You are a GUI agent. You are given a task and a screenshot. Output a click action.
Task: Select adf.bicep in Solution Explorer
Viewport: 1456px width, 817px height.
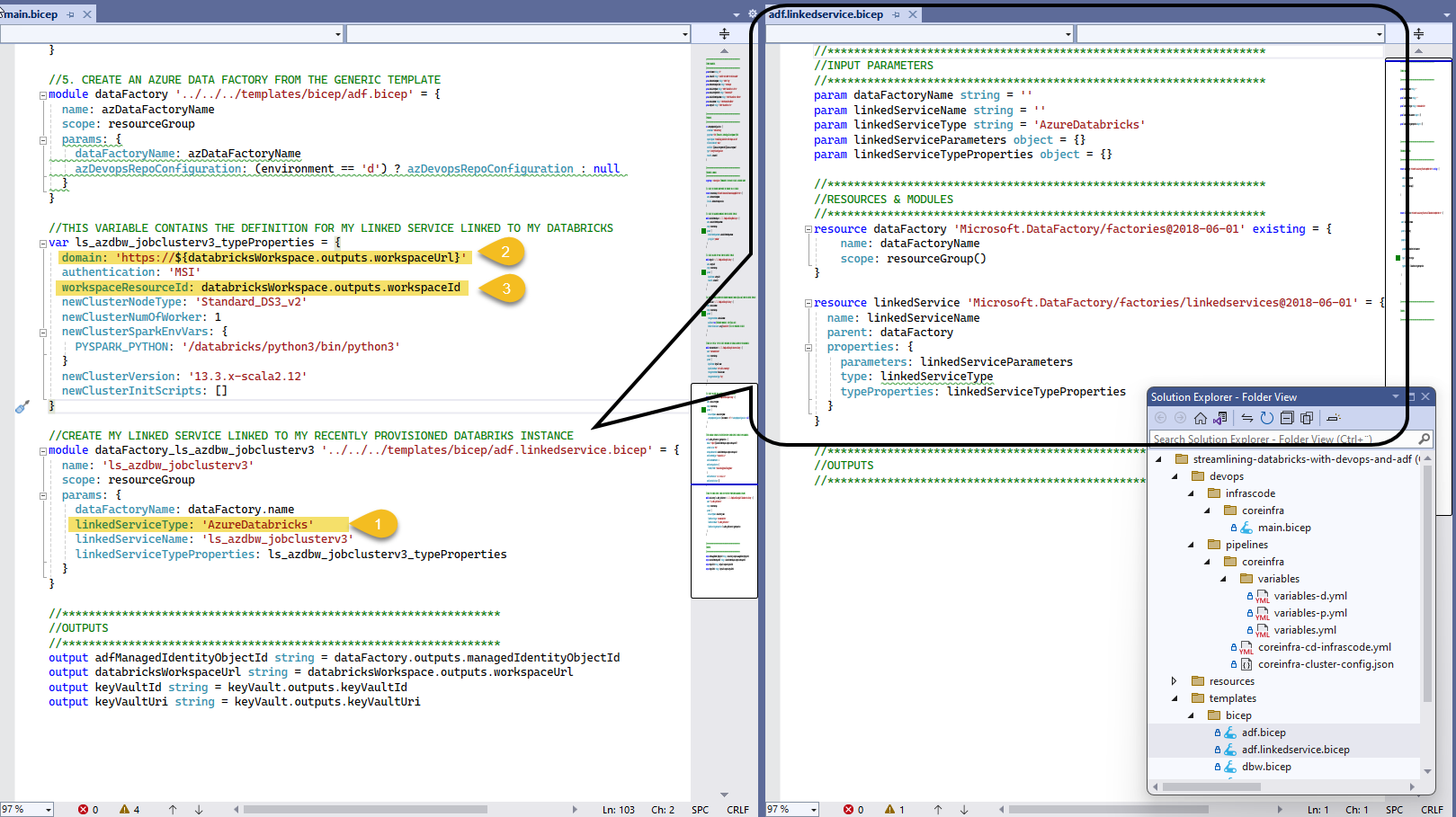point(1264,733)
